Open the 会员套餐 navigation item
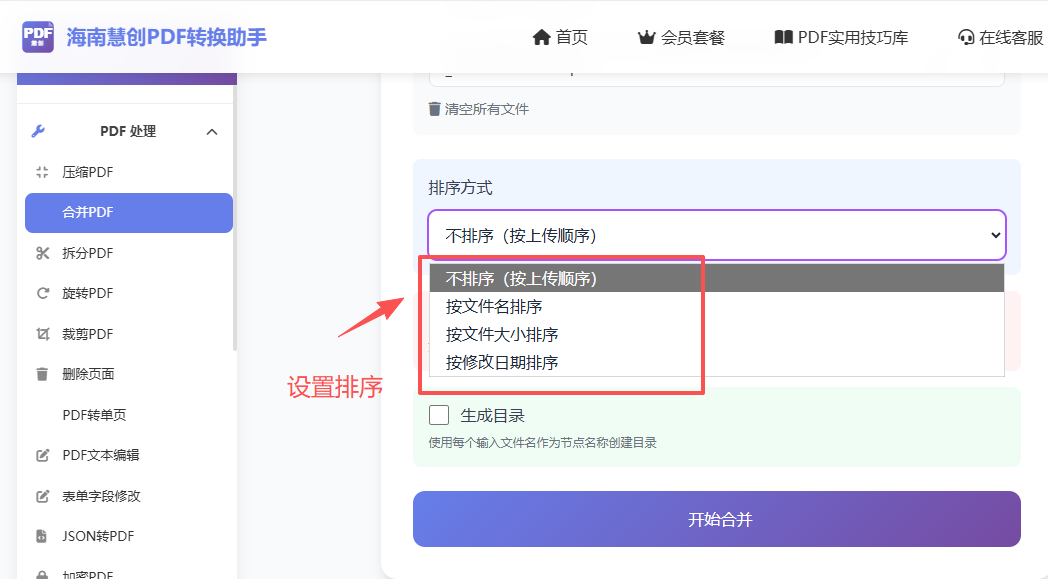 681,37
